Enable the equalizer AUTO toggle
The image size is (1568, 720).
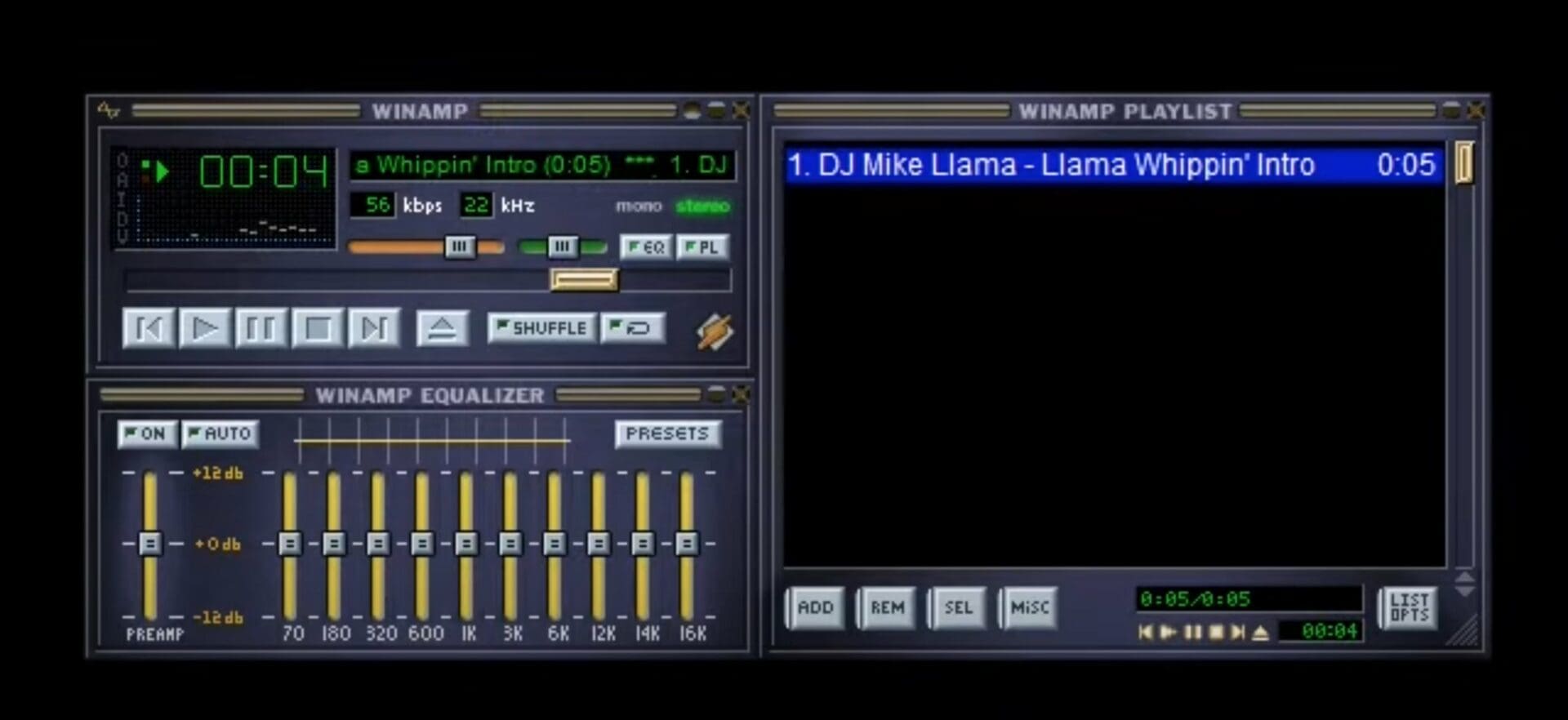(x=220, y=433)
